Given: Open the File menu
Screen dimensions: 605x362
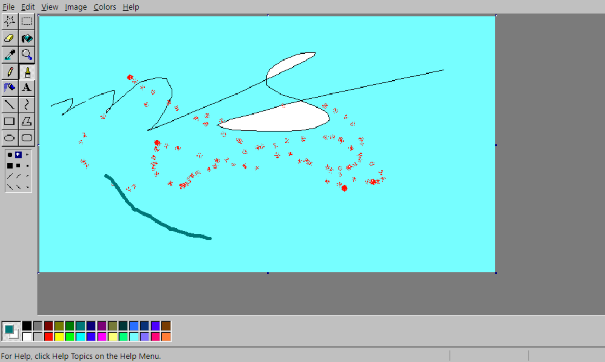Looking at the screenshot, I should pyautogui.click(x=8, y=7).
